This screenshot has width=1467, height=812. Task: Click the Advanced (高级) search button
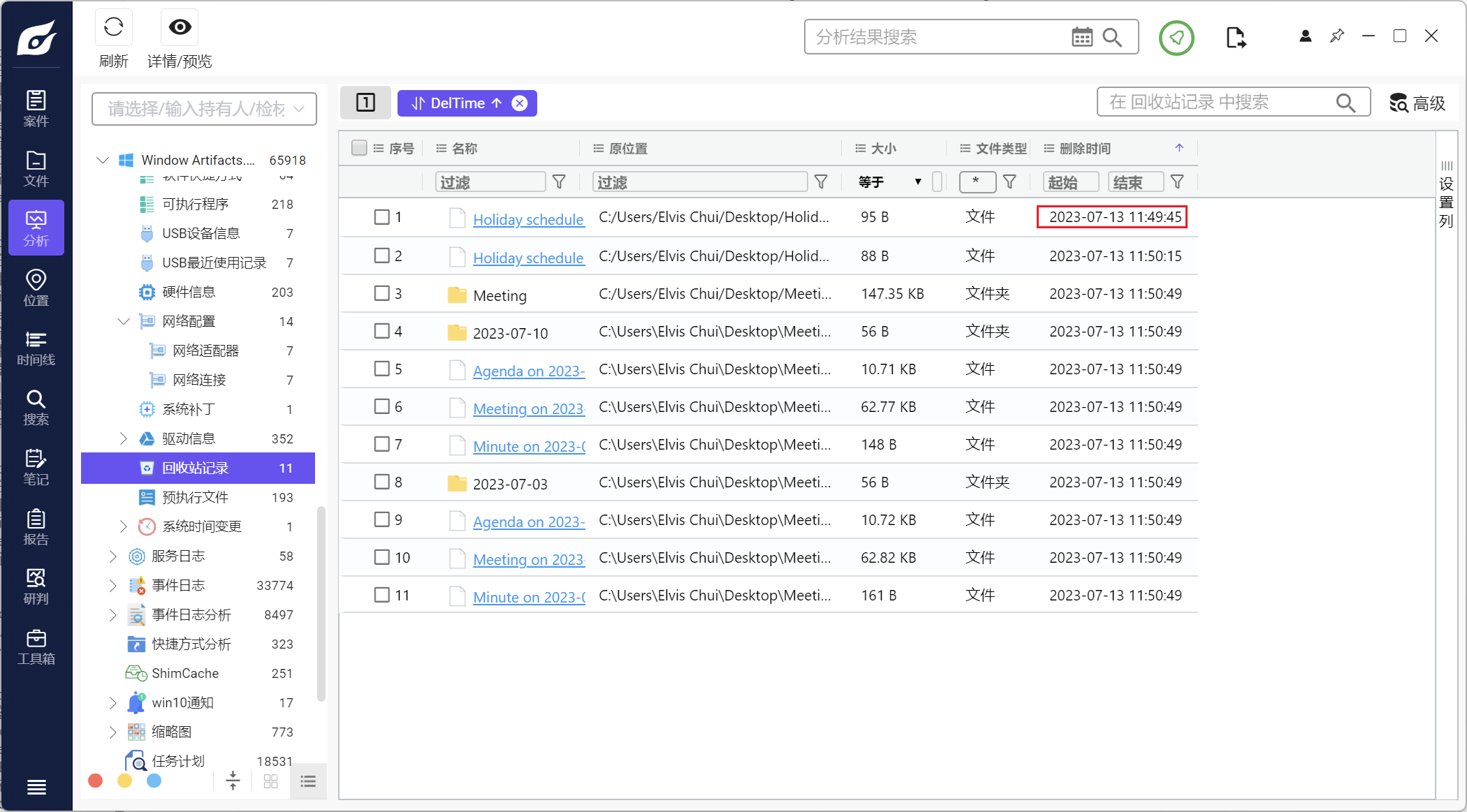1418,103
